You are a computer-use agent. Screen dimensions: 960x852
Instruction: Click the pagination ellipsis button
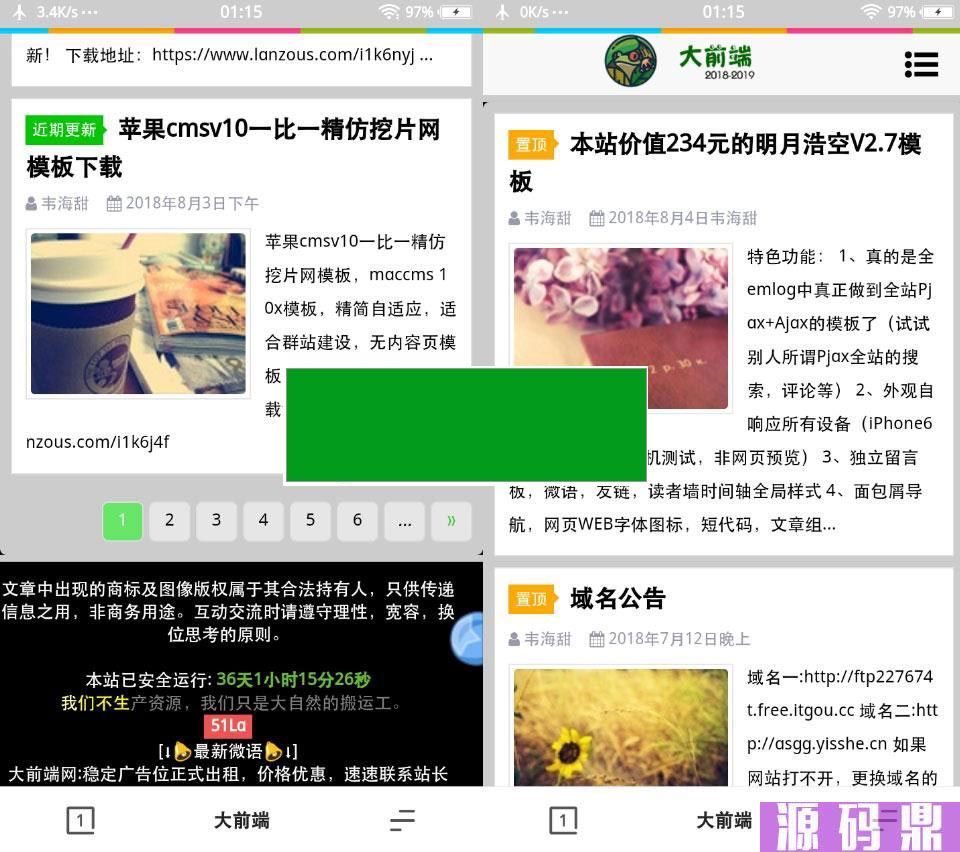coord(404,521)
